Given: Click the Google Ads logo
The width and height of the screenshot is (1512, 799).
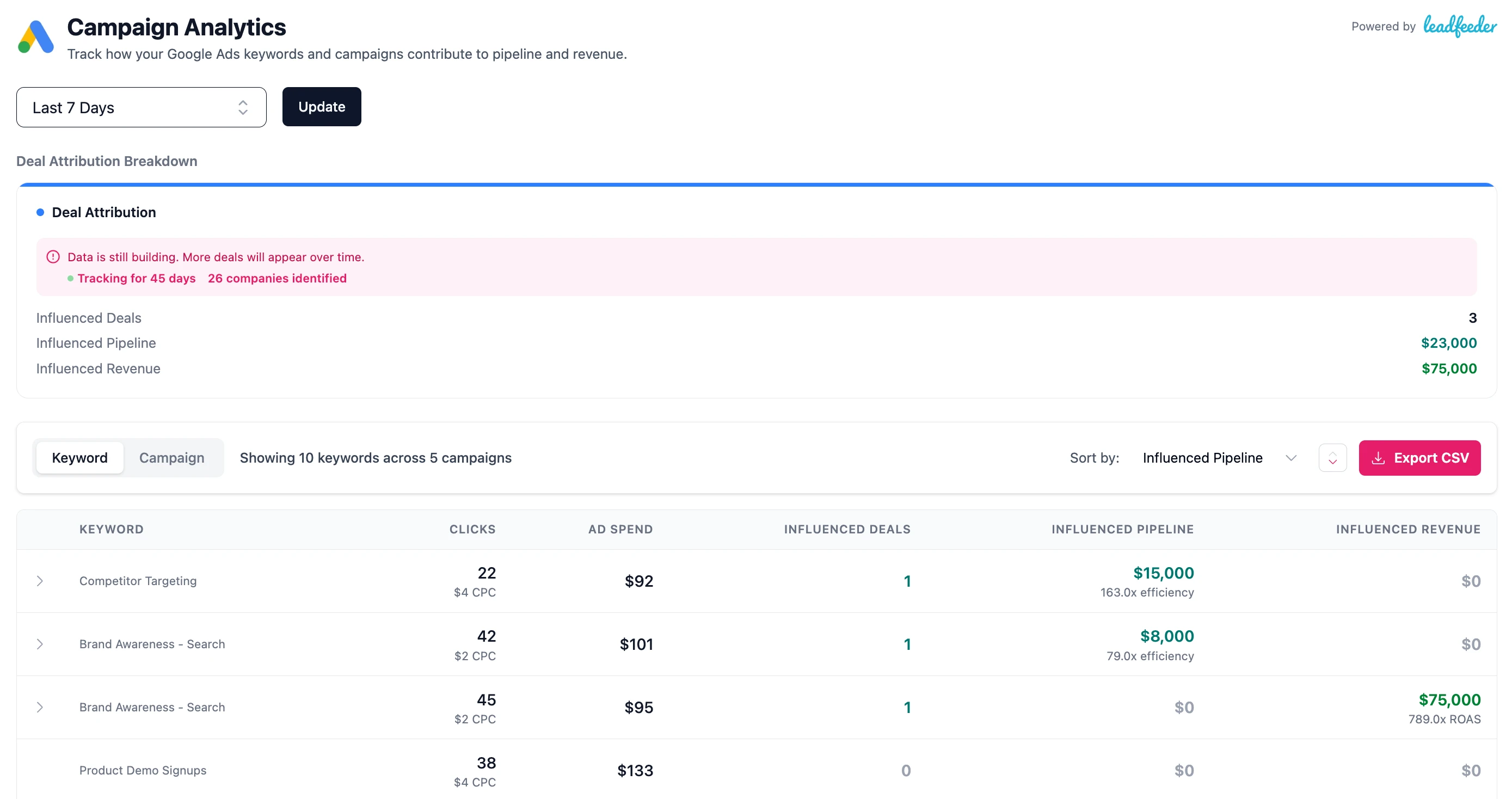Looking at the screenshot, I should 35,36.
